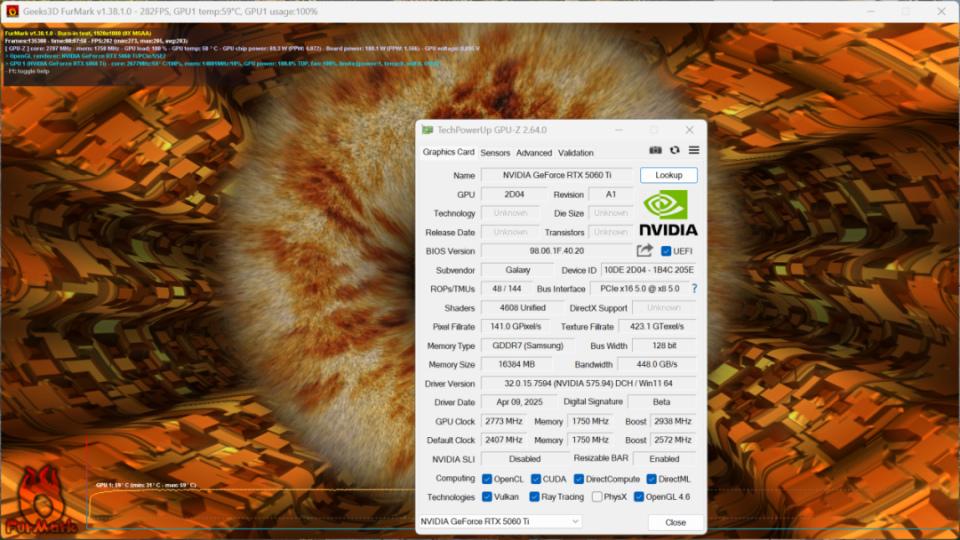Minimize the GPU-Z window
This screenshot has width=960, height=540.
(x=619, y=130)
